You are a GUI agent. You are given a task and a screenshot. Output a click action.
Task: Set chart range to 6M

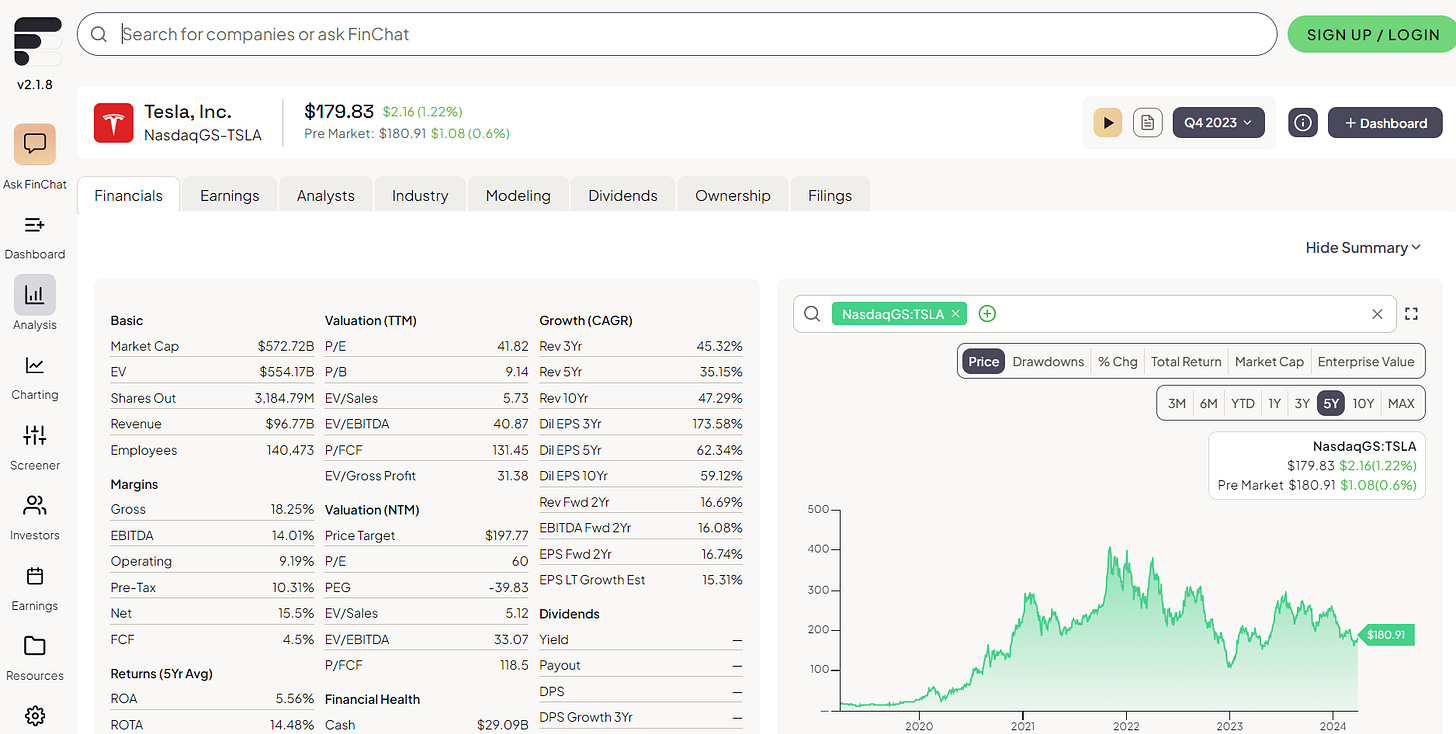[1209, 403]
